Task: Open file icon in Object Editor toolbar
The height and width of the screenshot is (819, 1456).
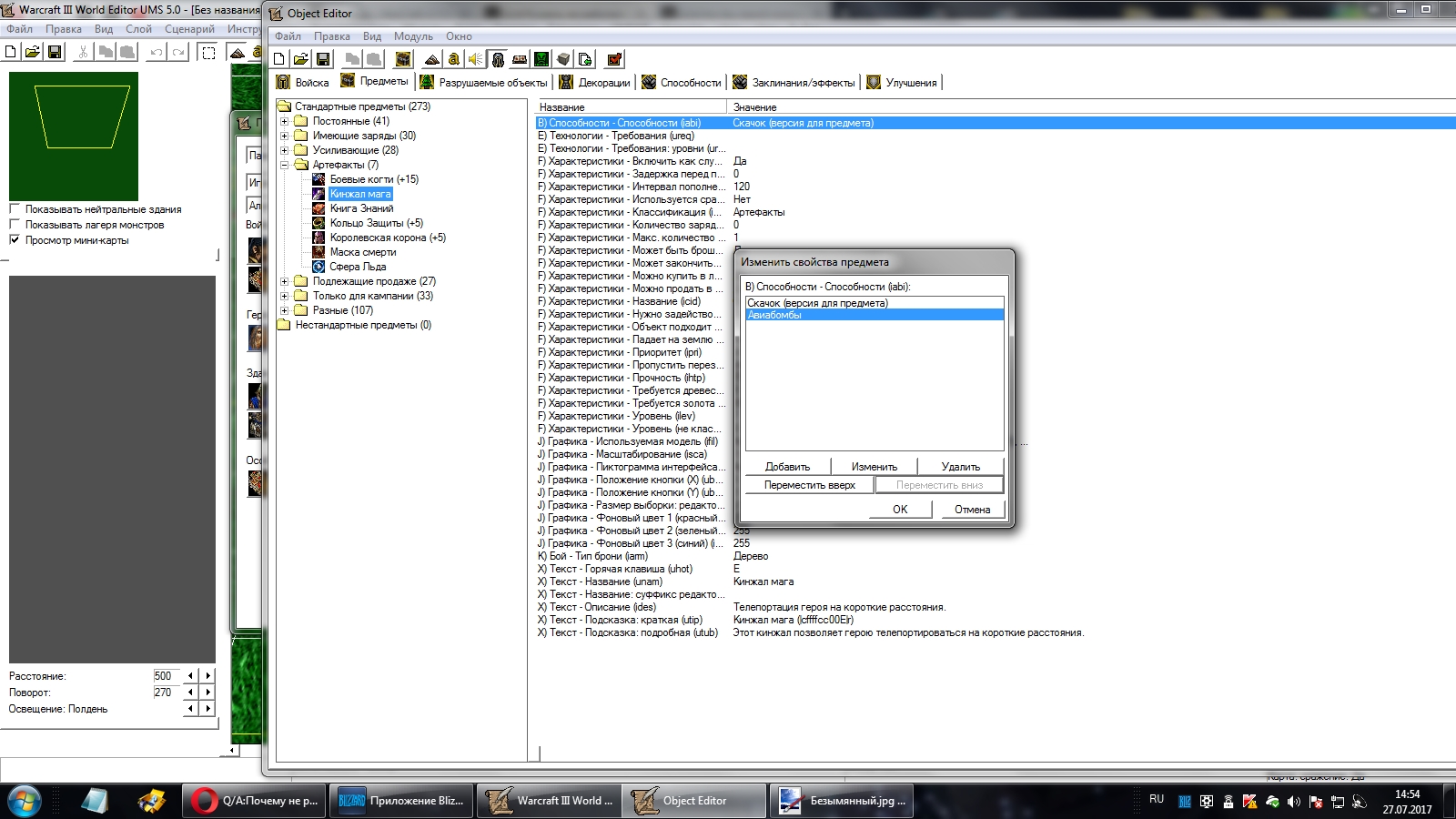Action: point(301,59)
